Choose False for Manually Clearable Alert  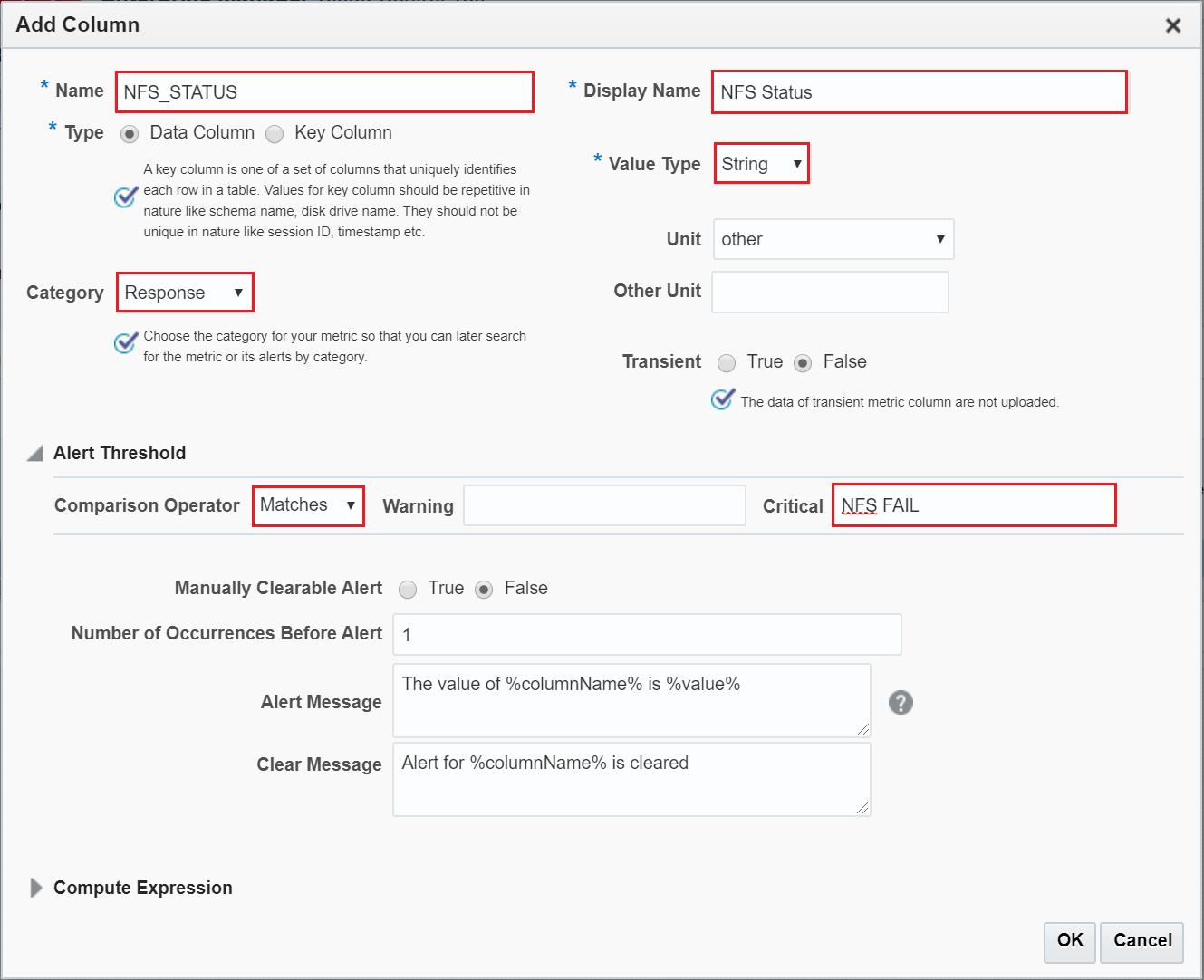pyautogui.click(x=485, y=590)
